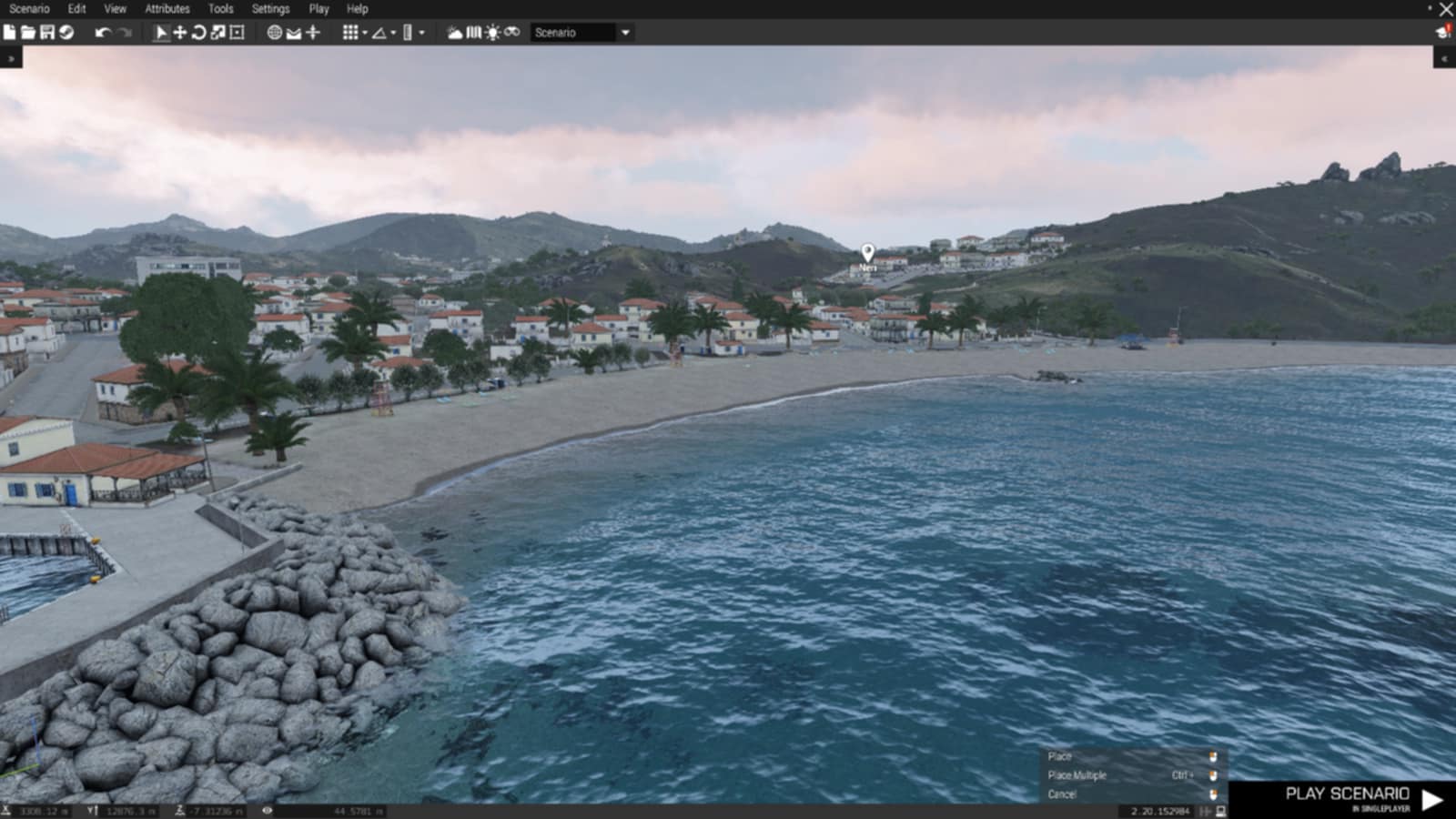Toggle the flashlight sun icon
The image size is (1456, 819).
492,32
